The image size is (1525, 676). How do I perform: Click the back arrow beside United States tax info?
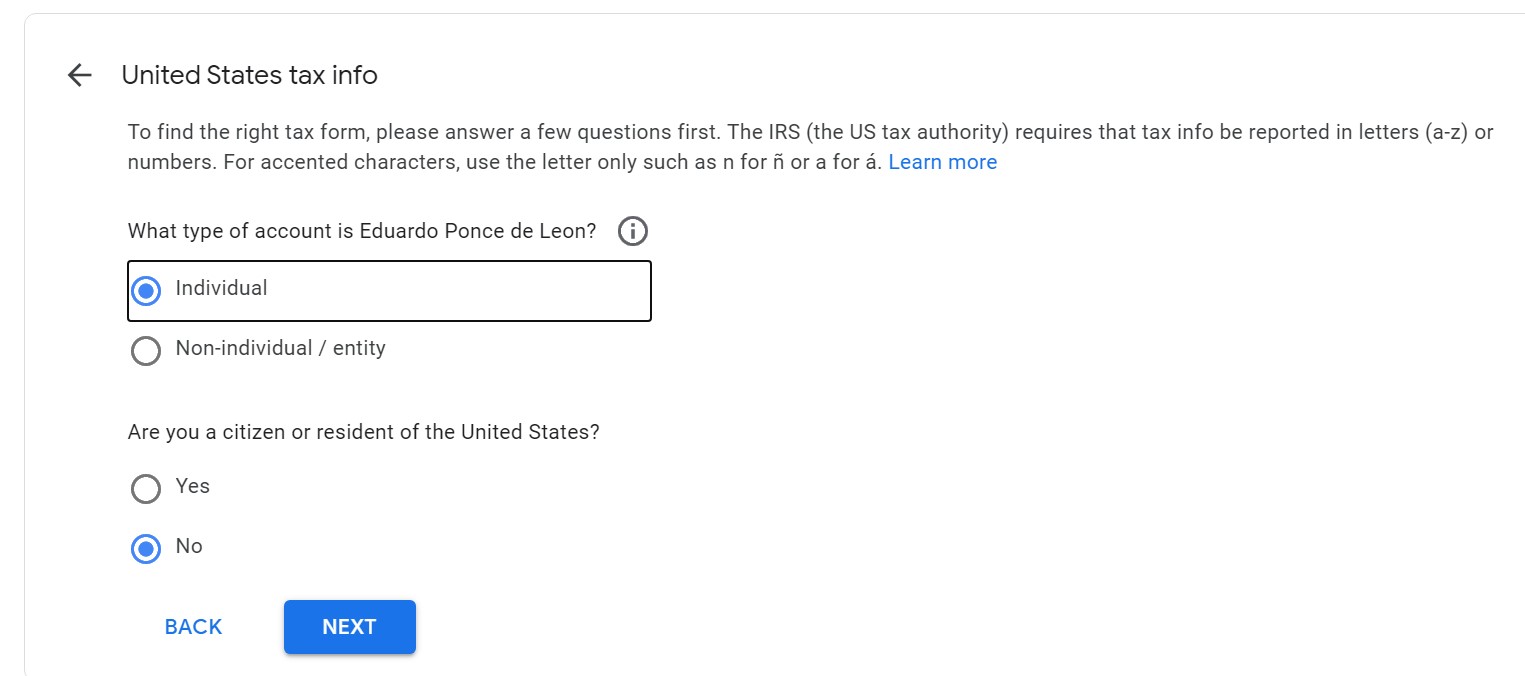pos(79,75)
